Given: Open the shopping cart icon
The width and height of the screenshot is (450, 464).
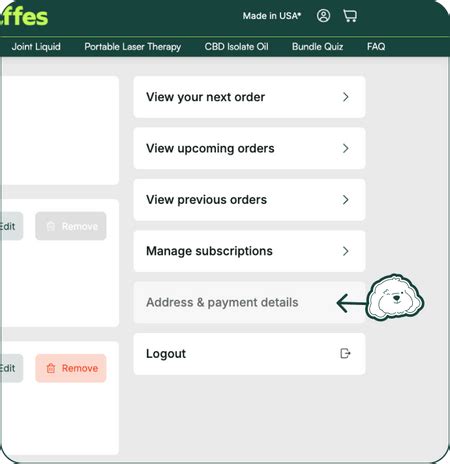Looking at the screenshot, I should (350, 16).
